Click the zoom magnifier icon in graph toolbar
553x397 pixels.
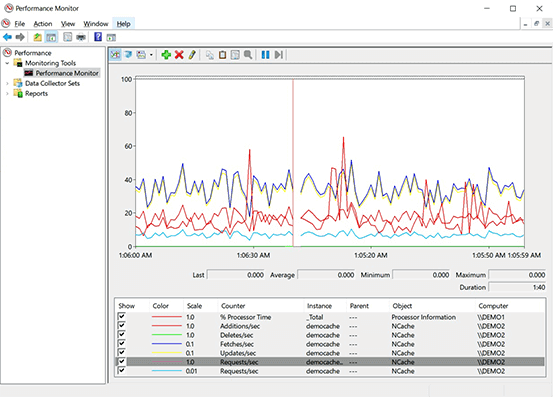[x=248, y=55]
